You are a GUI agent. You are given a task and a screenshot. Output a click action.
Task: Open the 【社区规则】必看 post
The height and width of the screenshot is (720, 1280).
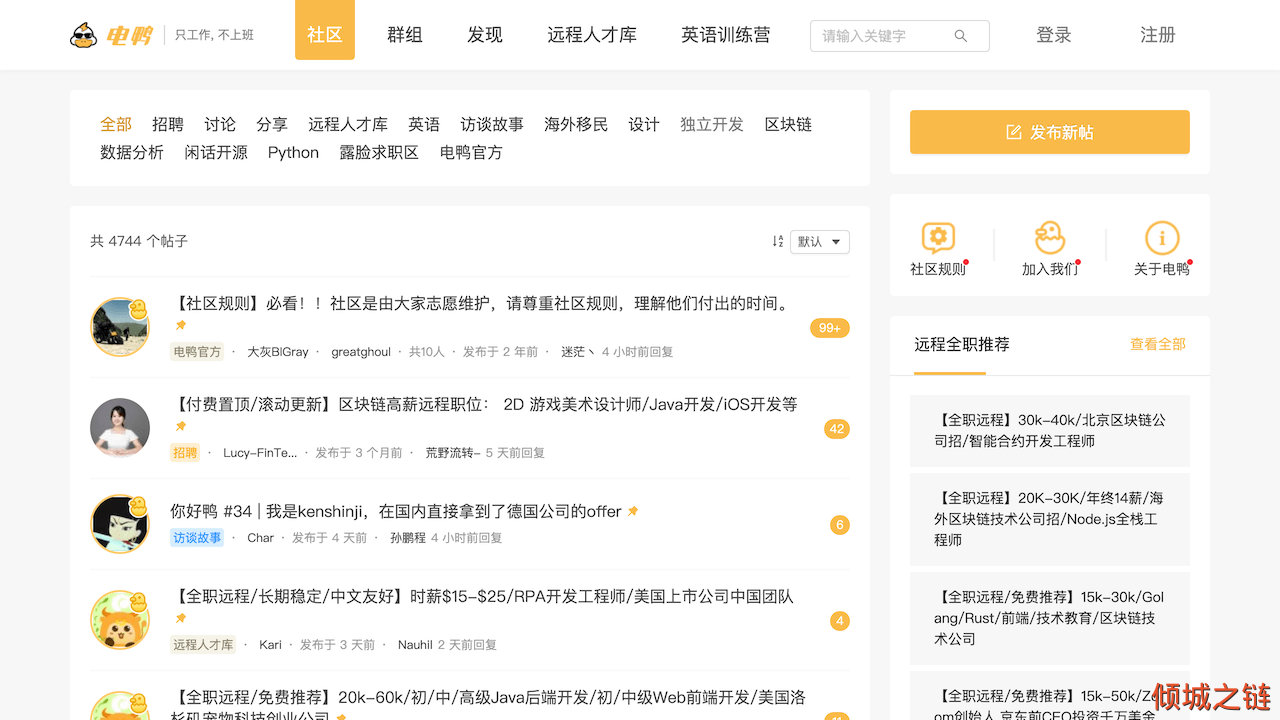tap(483, 304)
